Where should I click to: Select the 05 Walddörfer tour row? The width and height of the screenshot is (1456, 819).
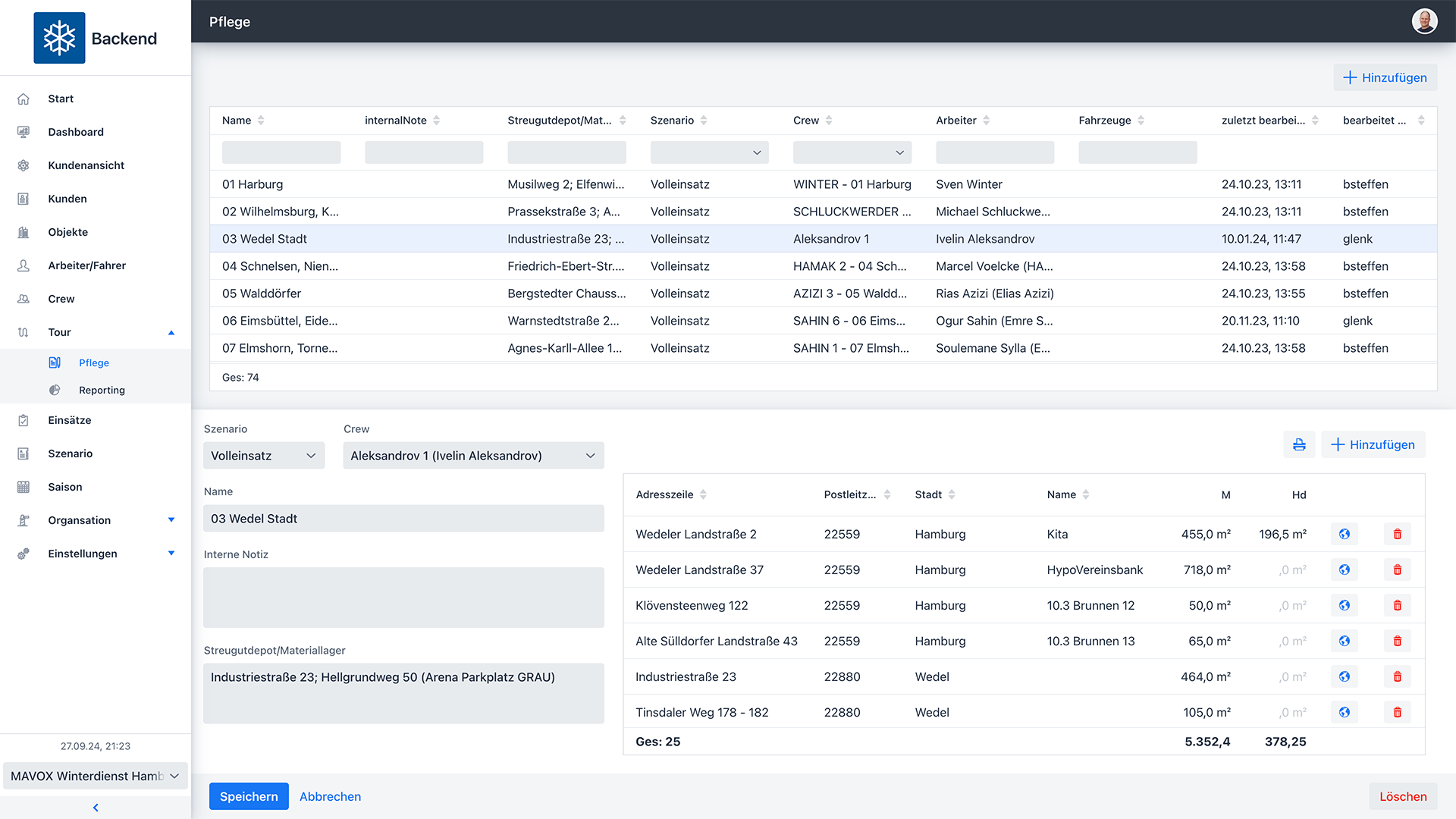point(262,293)
